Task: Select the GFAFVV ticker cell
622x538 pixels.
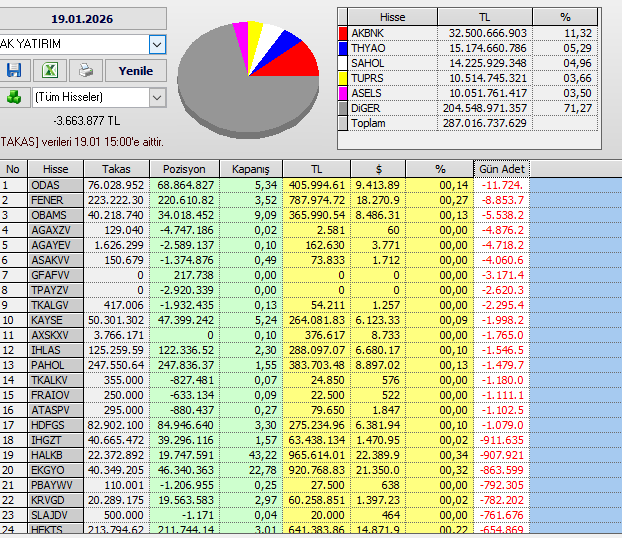Action: [x=56, y=275]
